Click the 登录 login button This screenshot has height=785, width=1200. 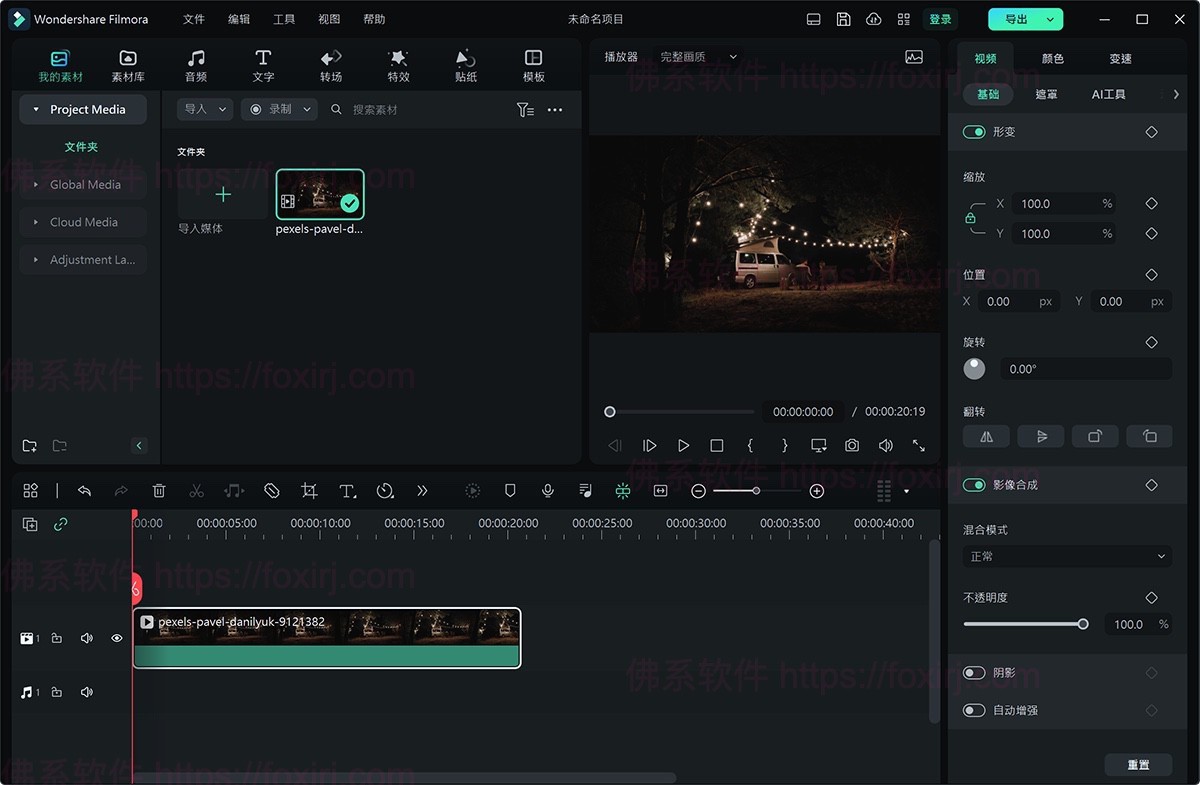click(x=940, y=19)
